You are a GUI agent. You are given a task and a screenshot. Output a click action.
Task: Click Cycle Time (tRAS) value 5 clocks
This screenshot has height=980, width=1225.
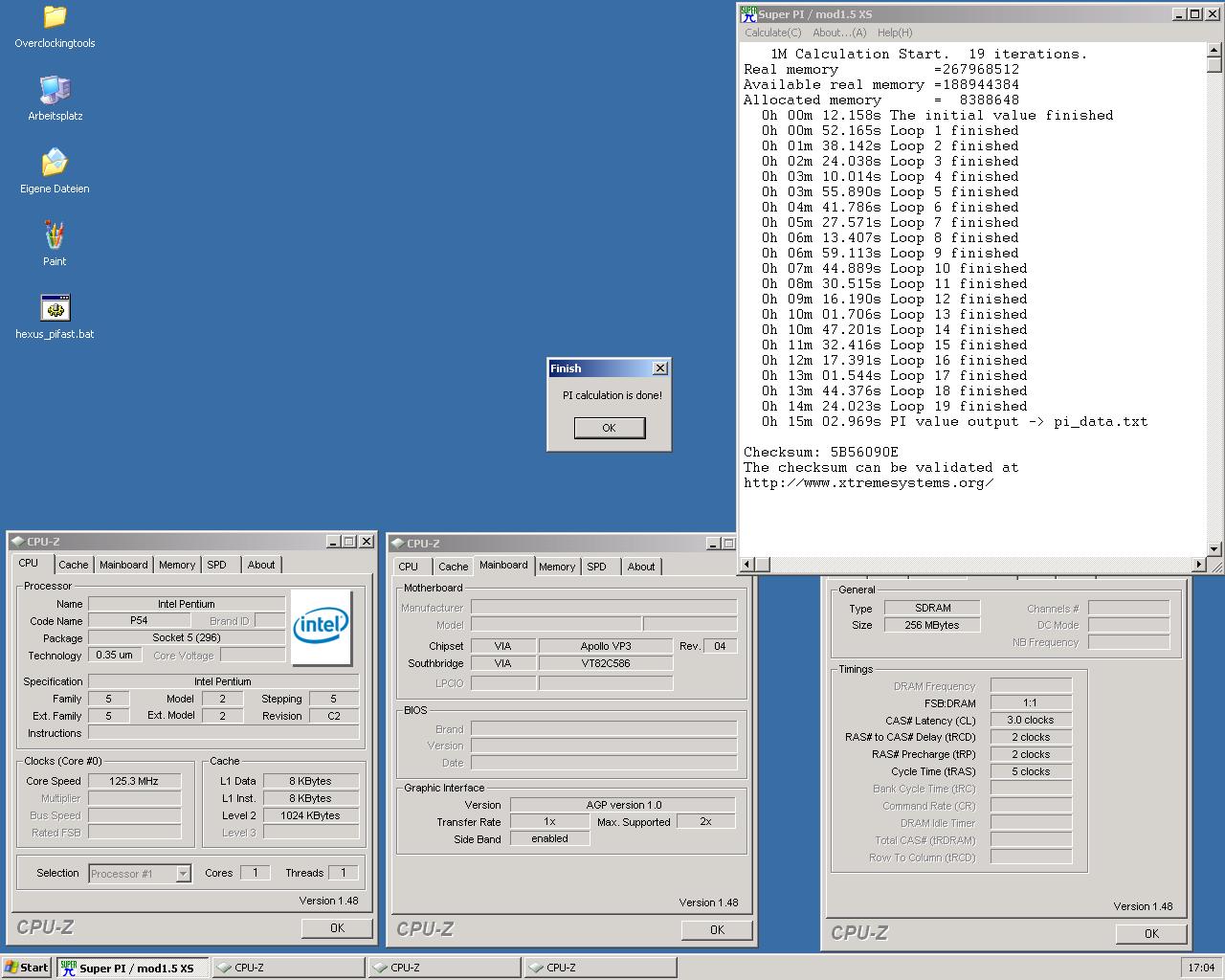(x=1031, y=771)
